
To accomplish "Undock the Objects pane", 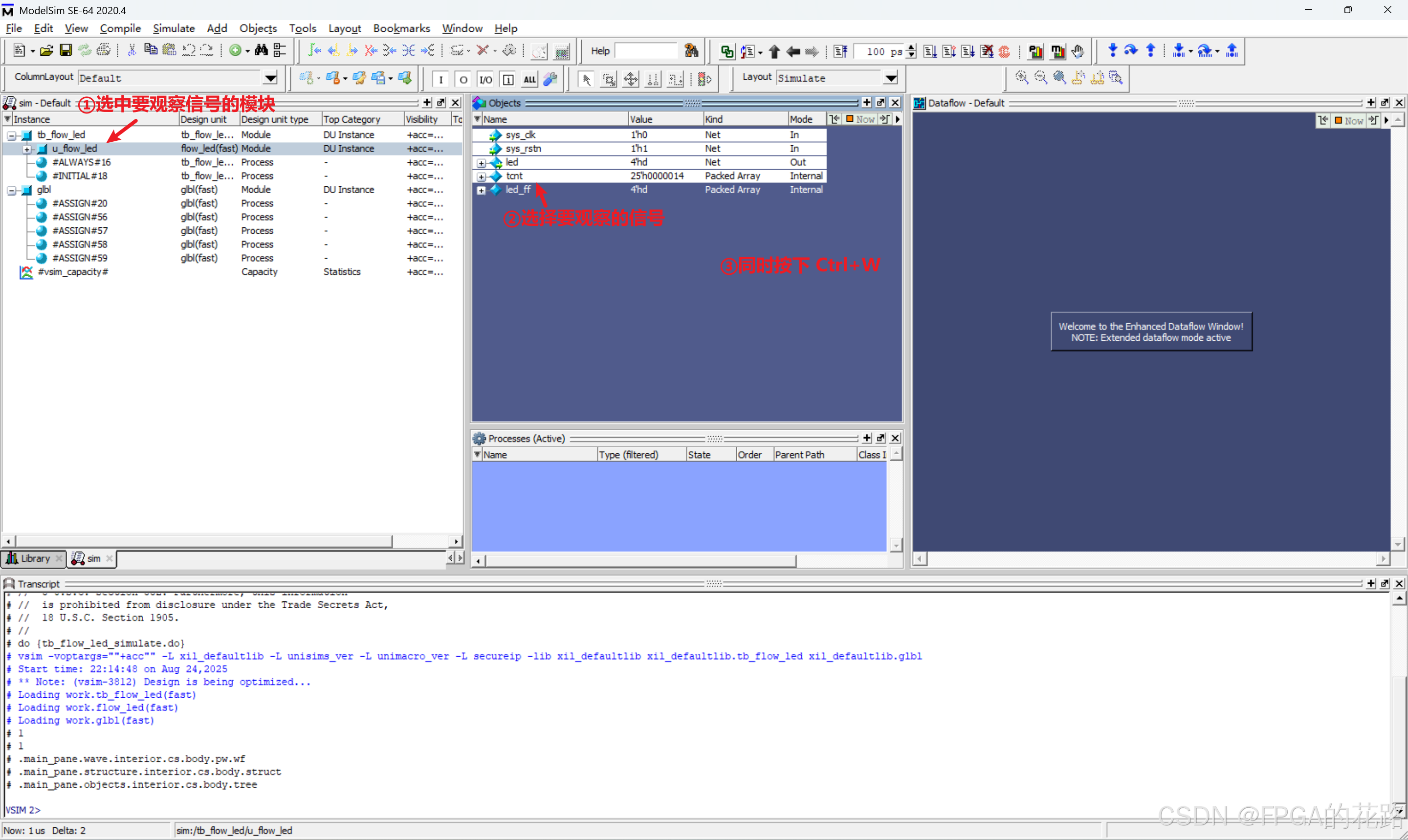I will click(880, 103).
